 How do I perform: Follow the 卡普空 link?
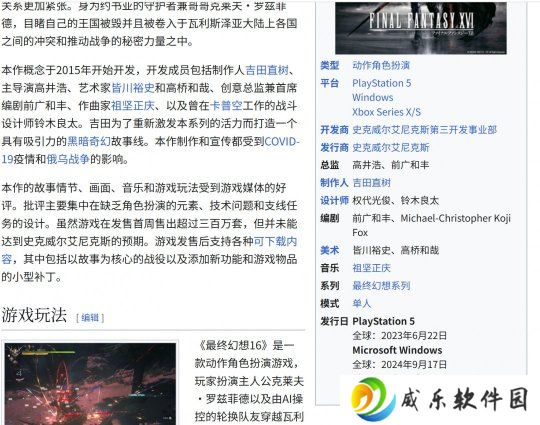tap(226, 106)
